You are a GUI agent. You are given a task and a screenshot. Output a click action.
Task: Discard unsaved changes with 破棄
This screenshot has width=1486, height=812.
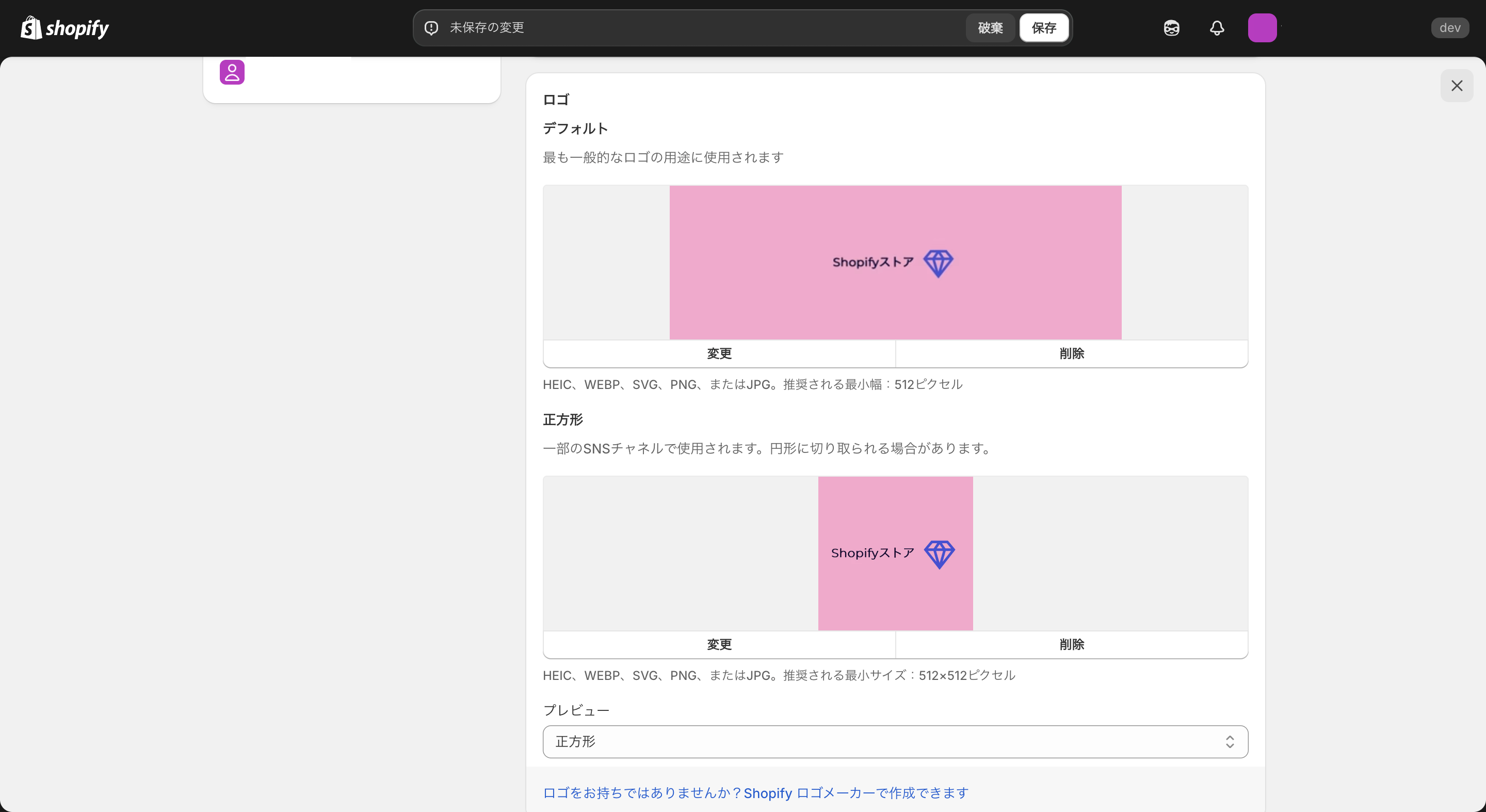(990, 27)
